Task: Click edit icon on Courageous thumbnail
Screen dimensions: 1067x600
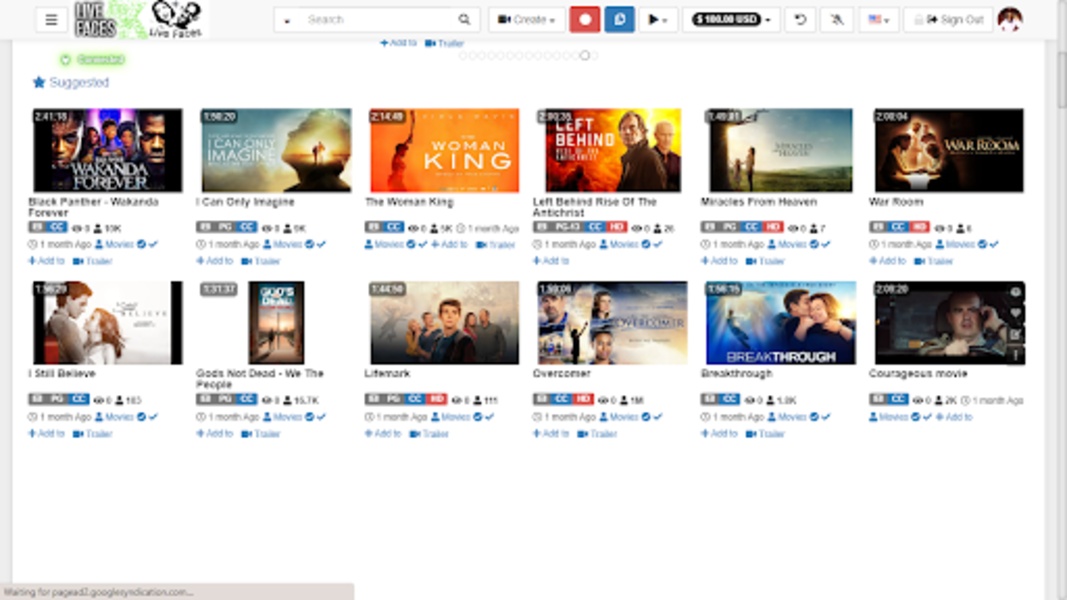Action: click(x=1015, y=334)
